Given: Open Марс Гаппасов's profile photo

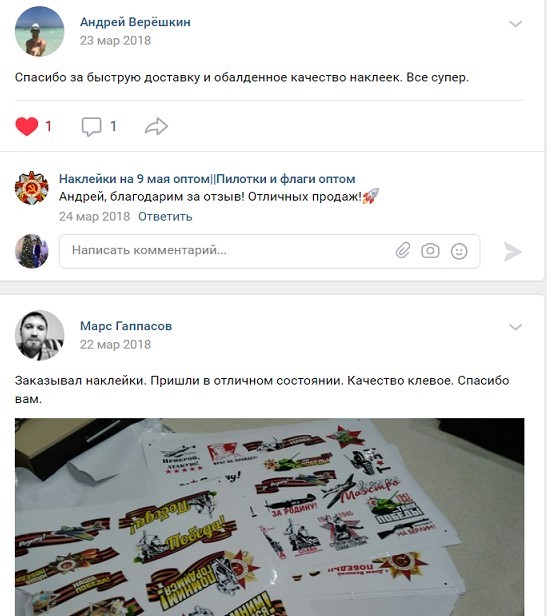Looking at the screenshot, I should point(39,336).
